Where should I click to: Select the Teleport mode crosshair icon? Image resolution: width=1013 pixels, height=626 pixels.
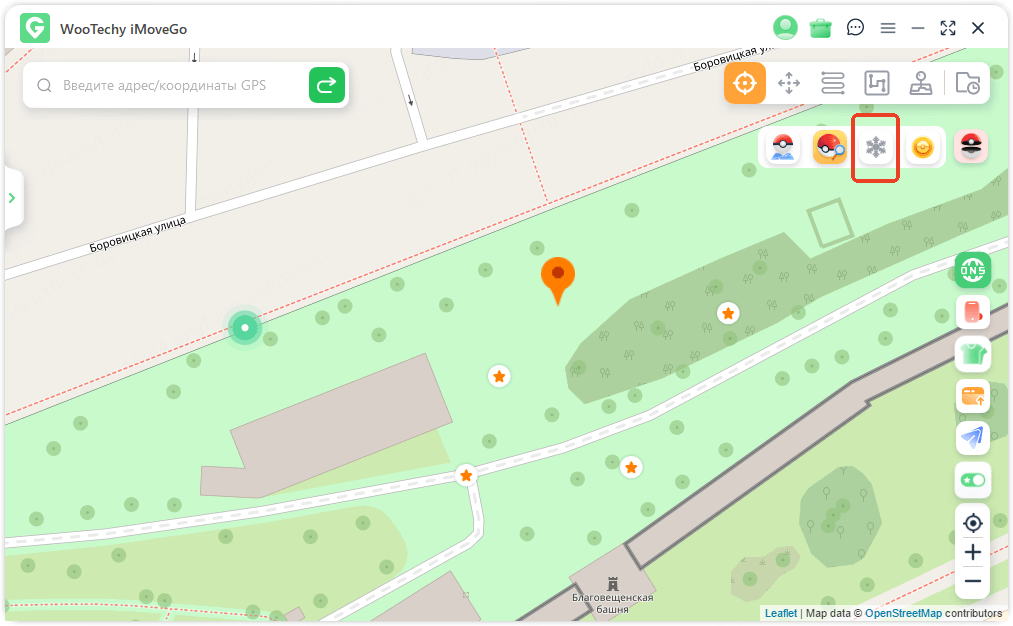tap(745, 83)
